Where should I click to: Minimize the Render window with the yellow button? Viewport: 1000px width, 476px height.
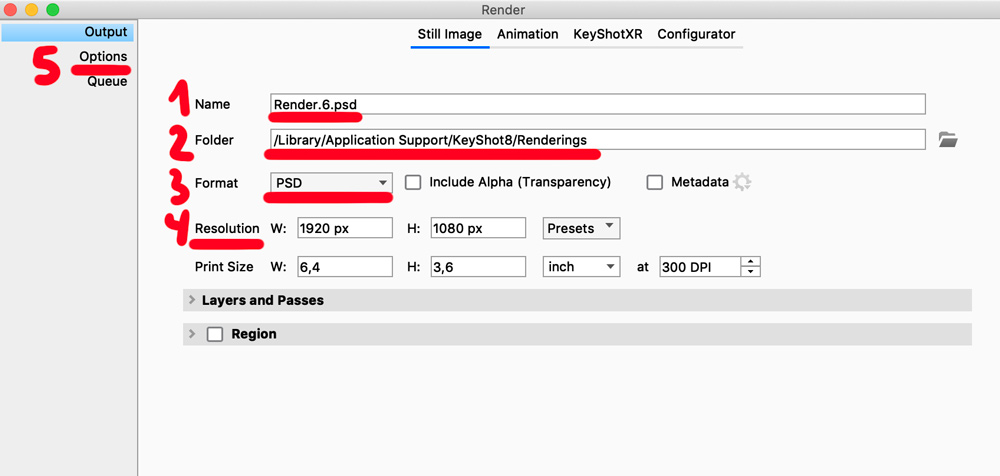(x=31, y=10)
